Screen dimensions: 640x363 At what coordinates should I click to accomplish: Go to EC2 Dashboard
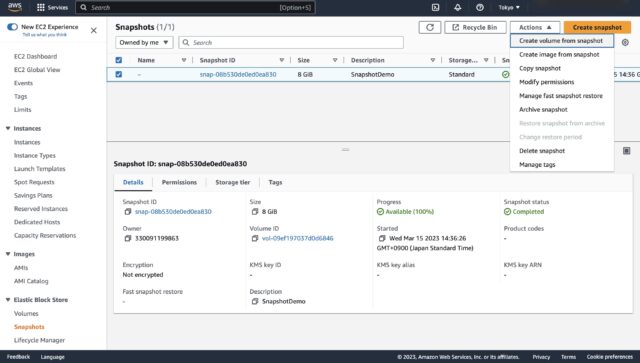[36, 56]
